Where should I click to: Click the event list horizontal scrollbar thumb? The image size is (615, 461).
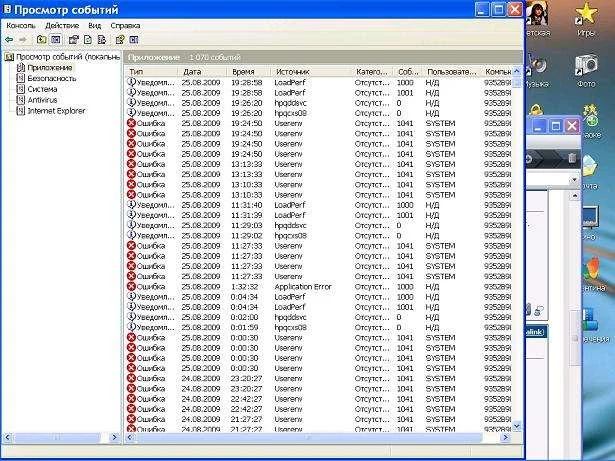point(308,437)
